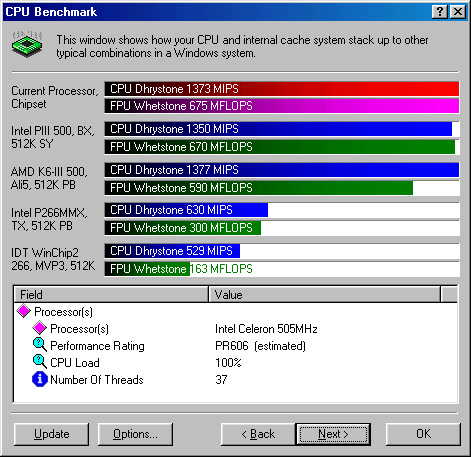Viewport: 471px width, 457px height.
Task: Click the "IDT WinChip2 266, MVP3, 512K" label
Action: click(x=53, y=259)
